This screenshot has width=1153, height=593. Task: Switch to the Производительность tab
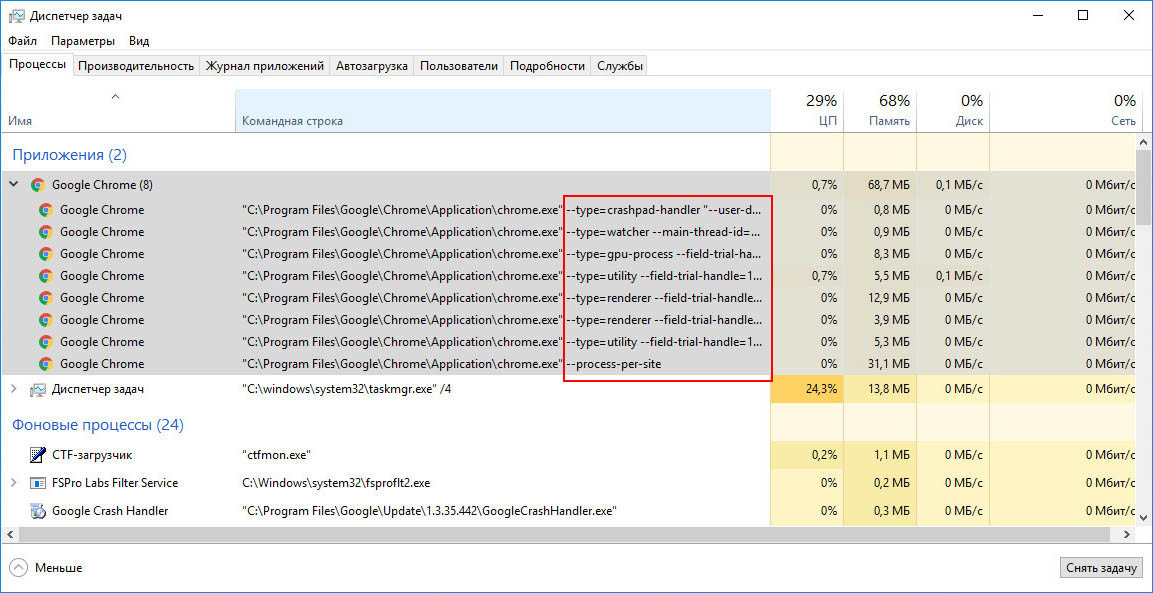136,65
